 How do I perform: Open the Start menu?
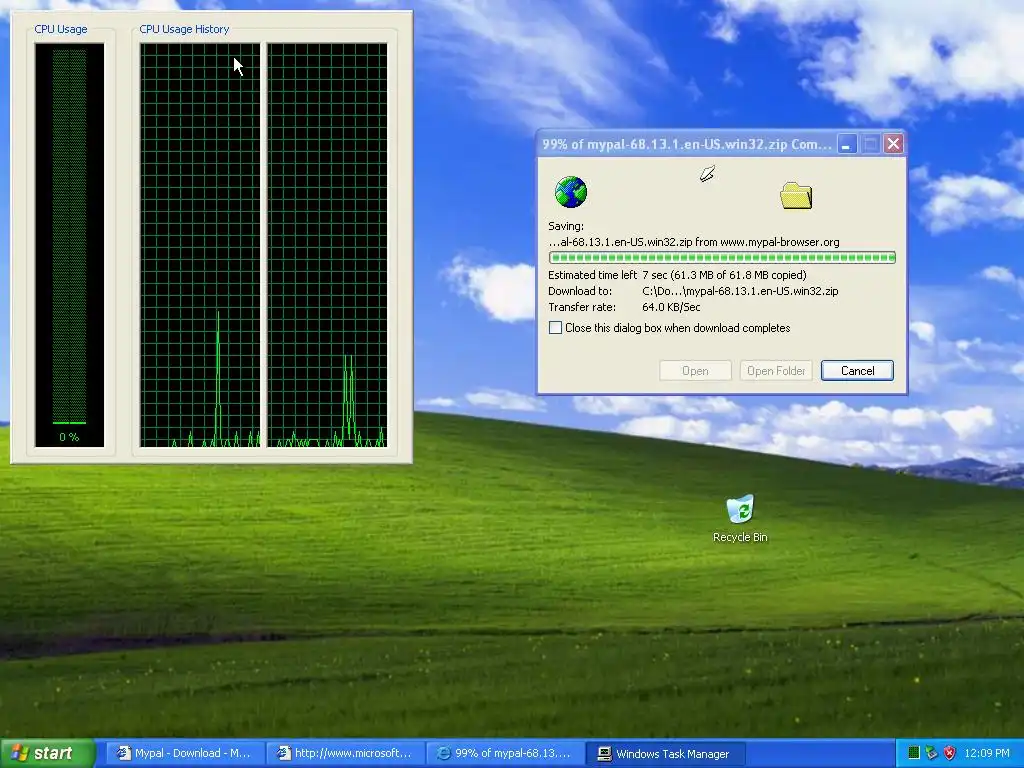tap(48, 753)
